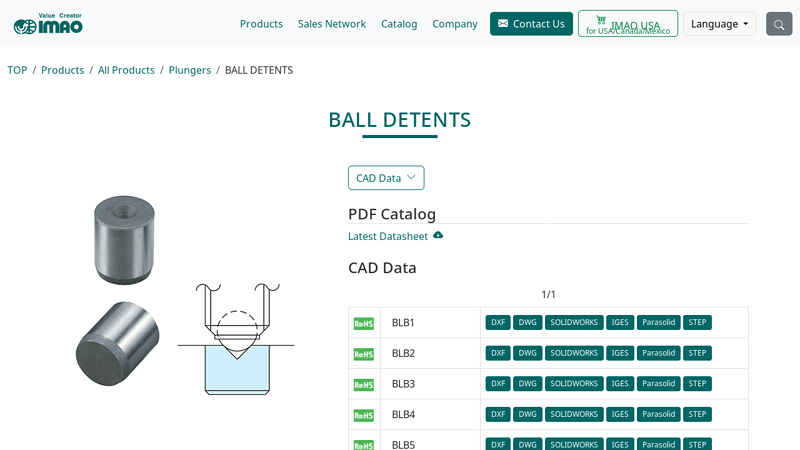Open the Catalog menu item

click(399, 24)
